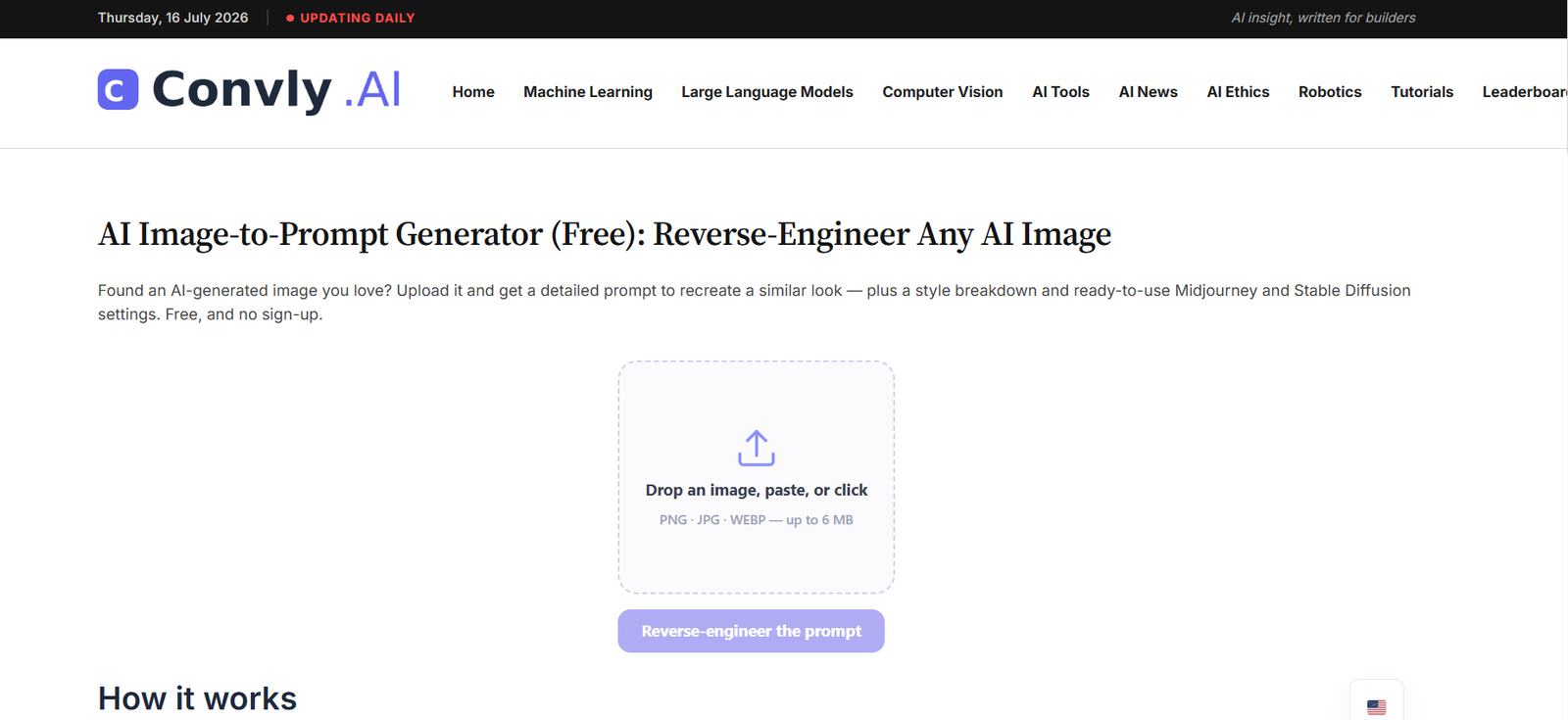Open Large Language Models menu item
Screen dimensions: 1568x720
(767, 92)
